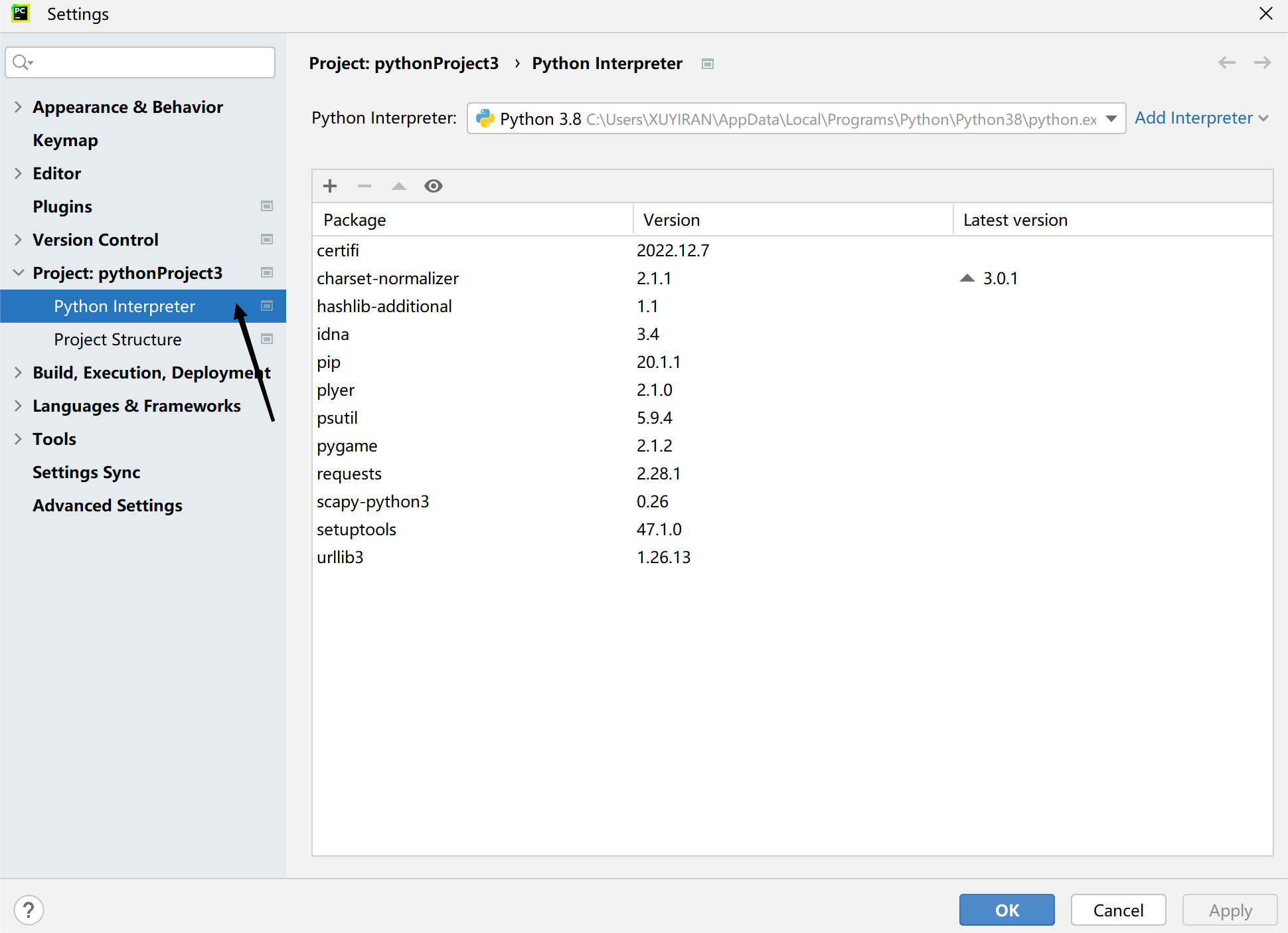Expand the Languages & Frameworks section
This screenshot has width=1288, height=933.
[18, 406]
